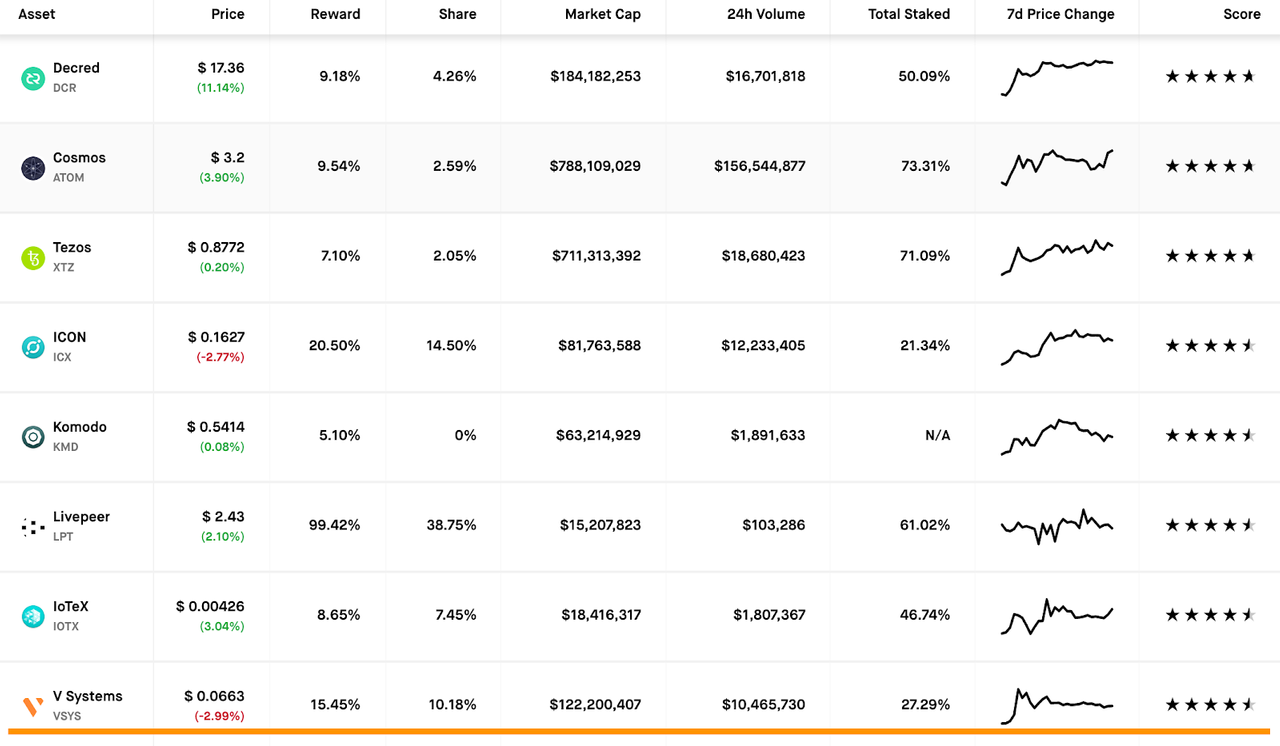The height and width of the screenshot is (746, 1280).
Task: Click the Score column header
Action: coord(1241,15)
